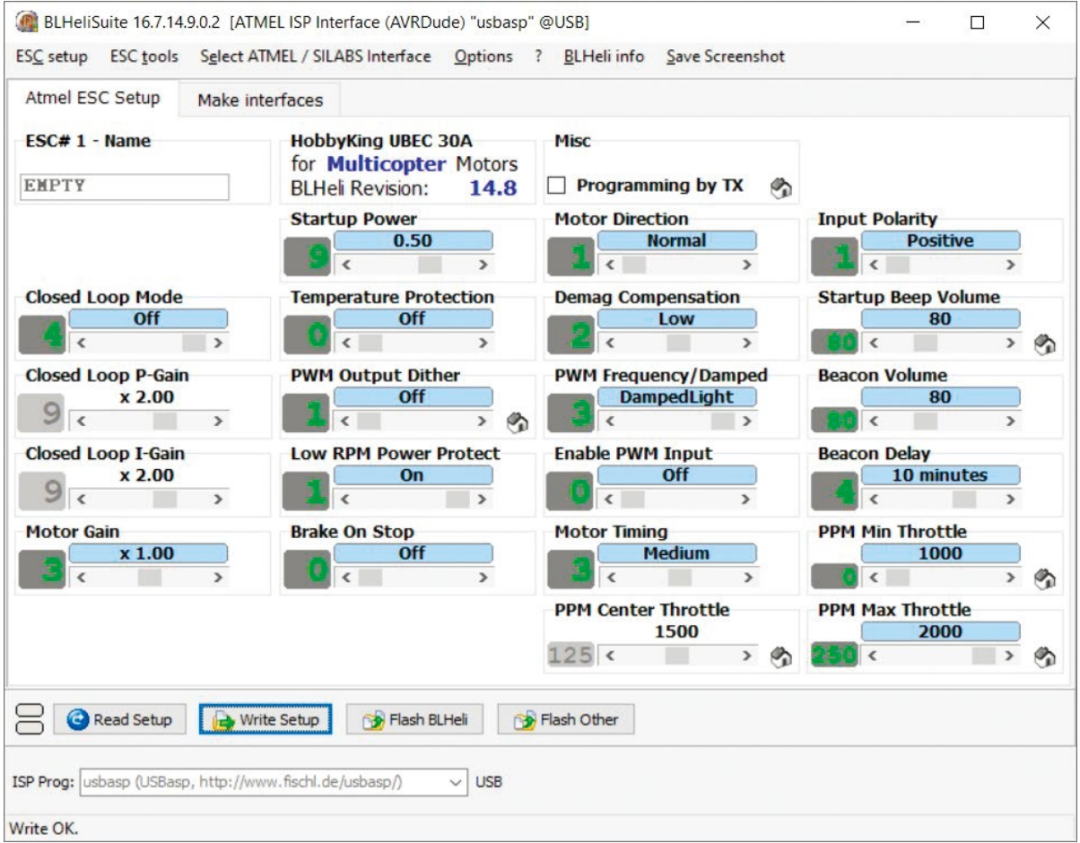The height and width of the screenshot is (843, 1080).
Task: Open the BLHeli info menu
Action: [x=603, y=56]
